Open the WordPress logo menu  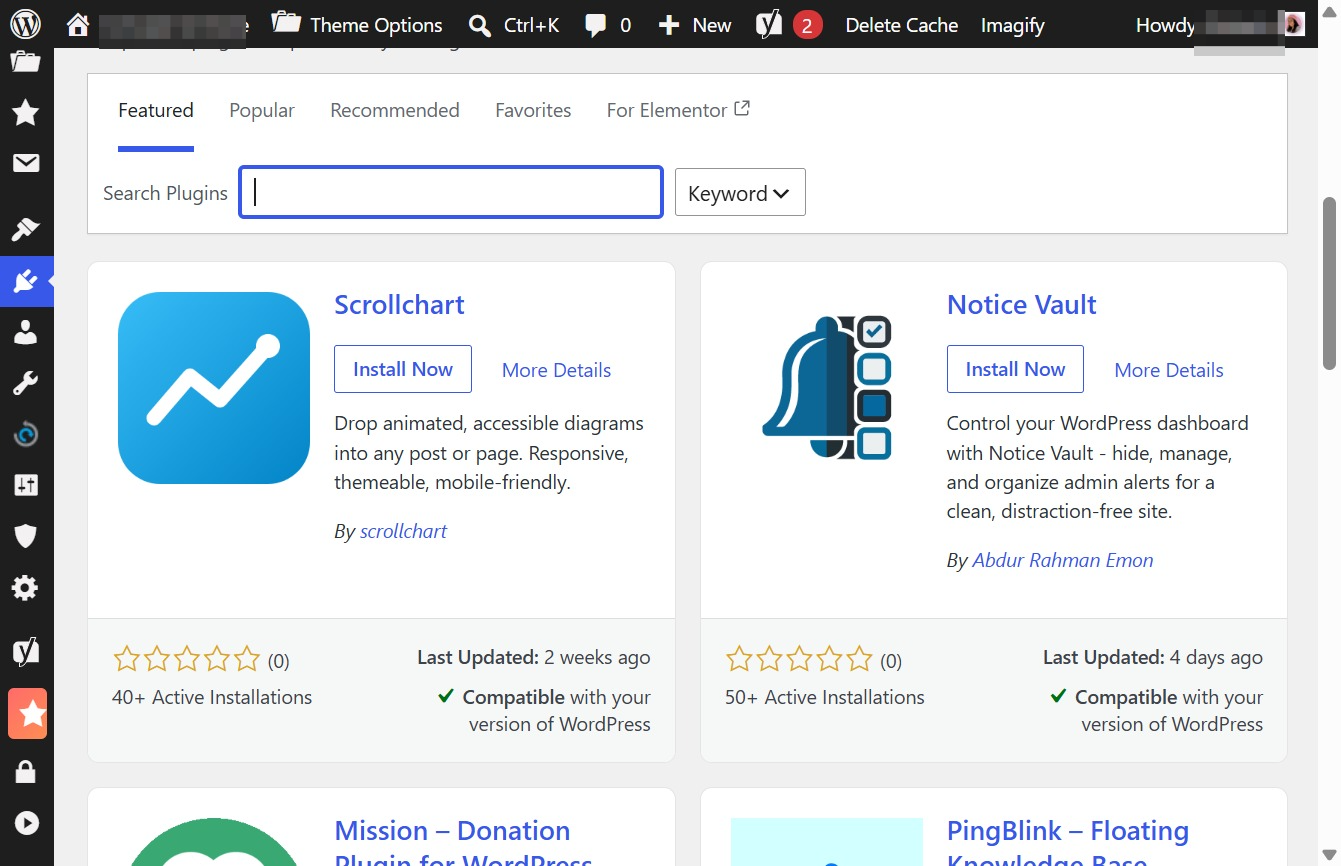(x=25, y=24)
